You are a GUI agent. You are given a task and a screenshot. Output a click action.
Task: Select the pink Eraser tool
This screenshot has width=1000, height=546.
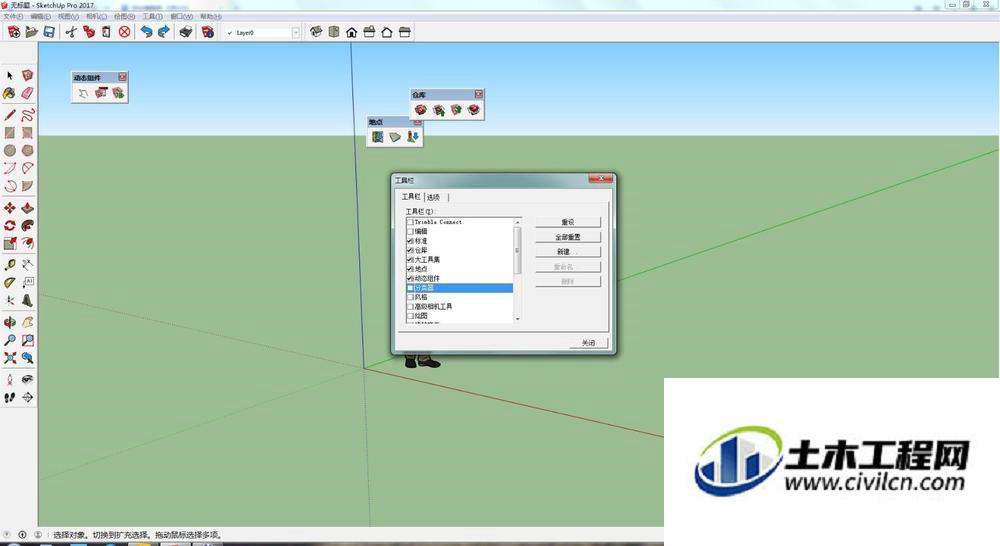coord(27,93)
